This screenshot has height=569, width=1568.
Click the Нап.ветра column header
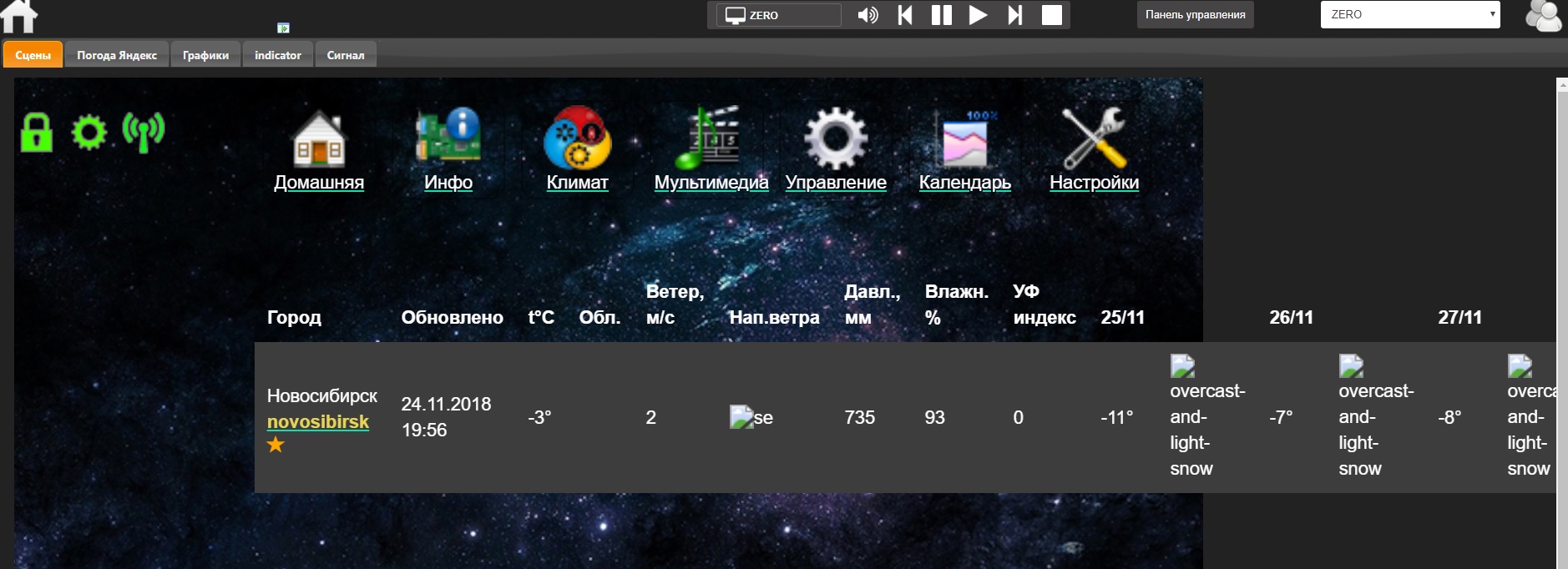pos(774,317)
